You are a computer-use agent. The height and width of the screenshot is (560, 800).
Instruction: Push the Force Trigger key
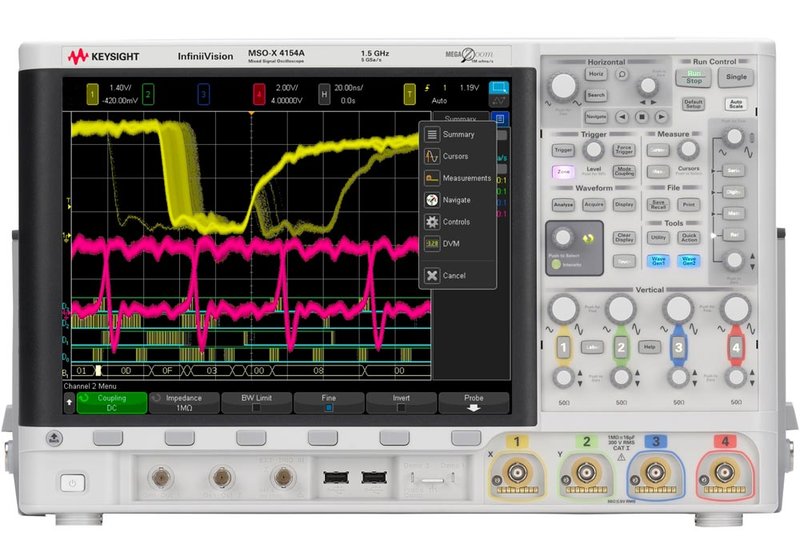tap(624, 150)
